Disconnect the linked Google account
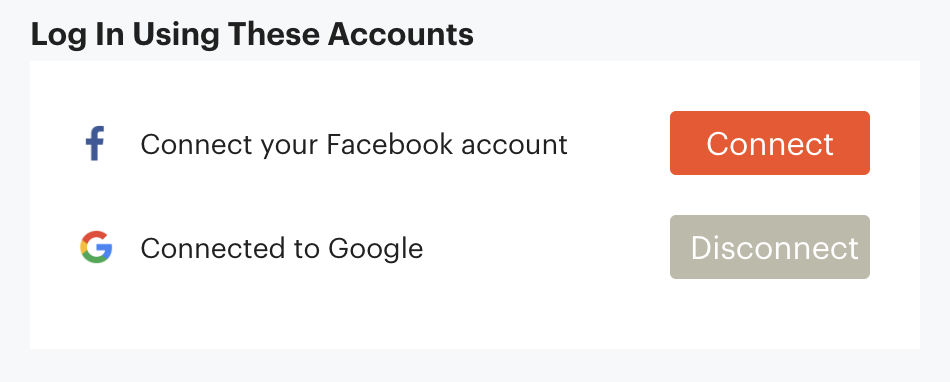The image size is (950, 382). 769,247
